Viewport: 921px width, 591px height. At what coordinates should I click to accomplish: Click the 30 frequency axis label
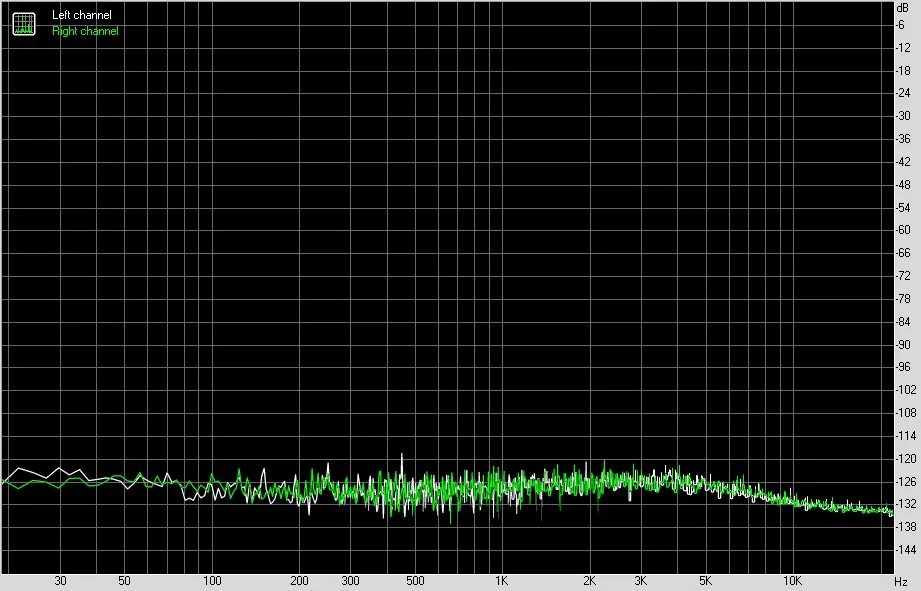pos(60,581)
